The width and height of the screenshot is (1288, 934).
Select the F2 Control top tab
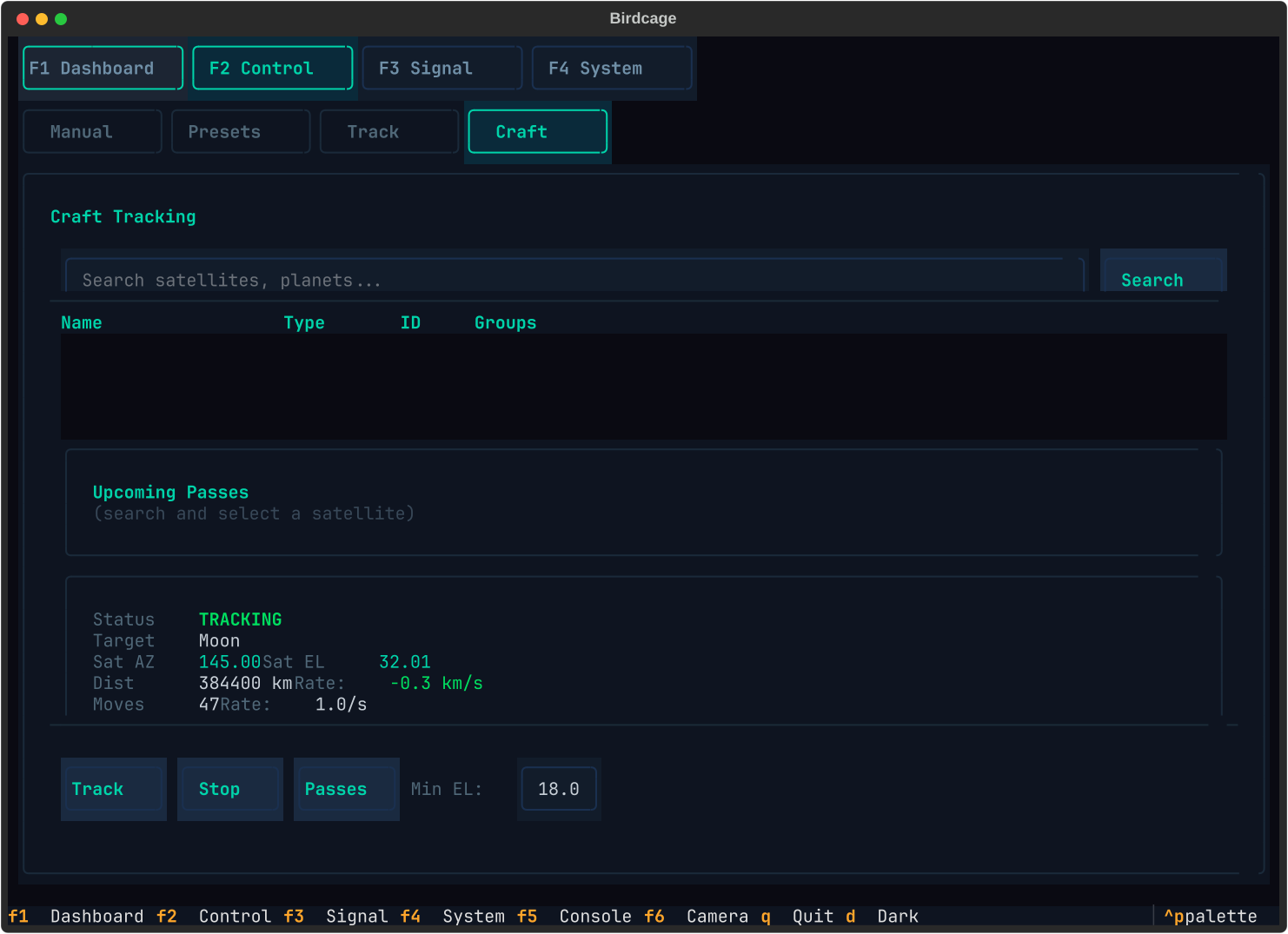272,68
